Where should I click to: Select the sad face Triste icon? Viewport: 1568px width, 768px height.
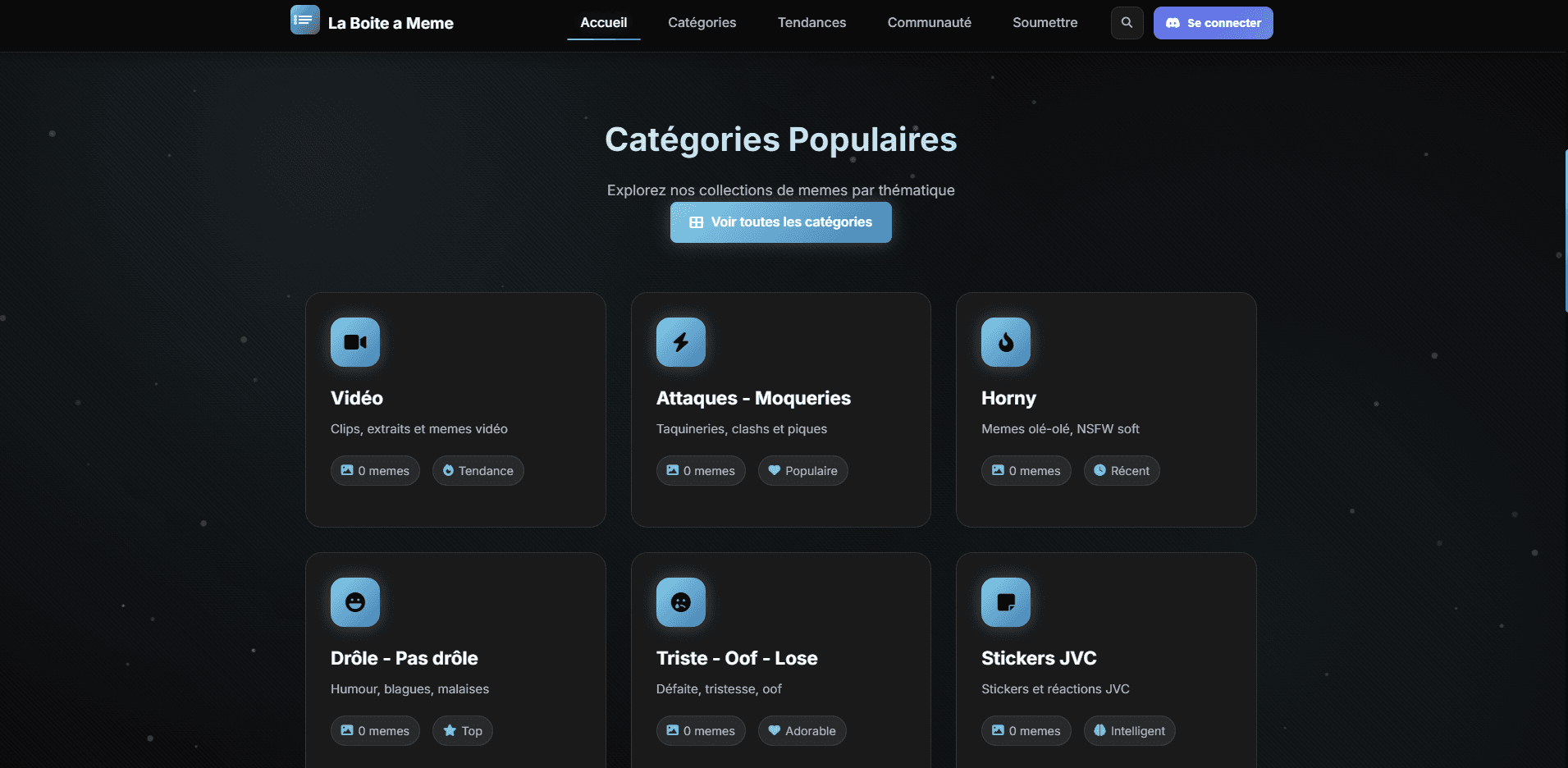click(680, 602)
